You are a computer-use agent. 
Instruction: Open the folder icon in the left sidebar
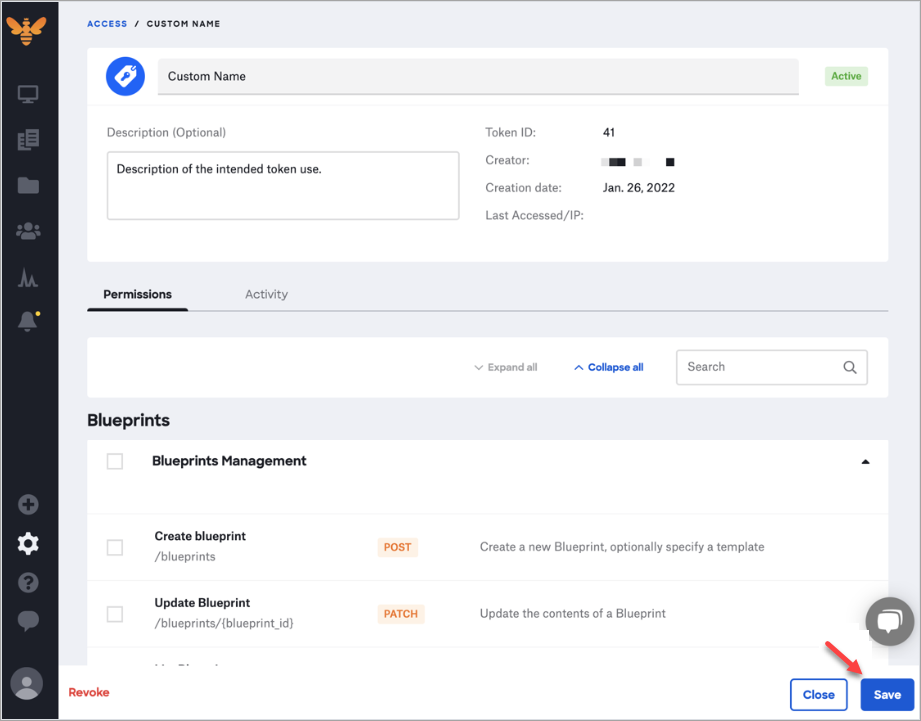tap(27, 185)
